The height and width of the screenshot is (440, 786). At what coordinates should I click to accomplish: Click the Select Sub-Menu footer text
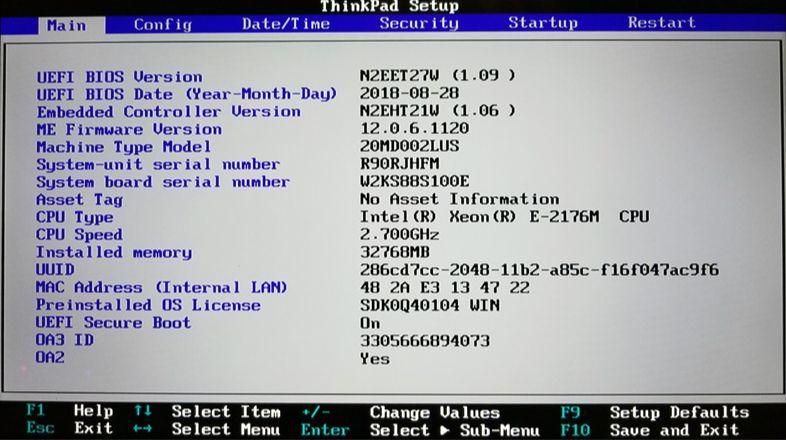coord(455,430)
